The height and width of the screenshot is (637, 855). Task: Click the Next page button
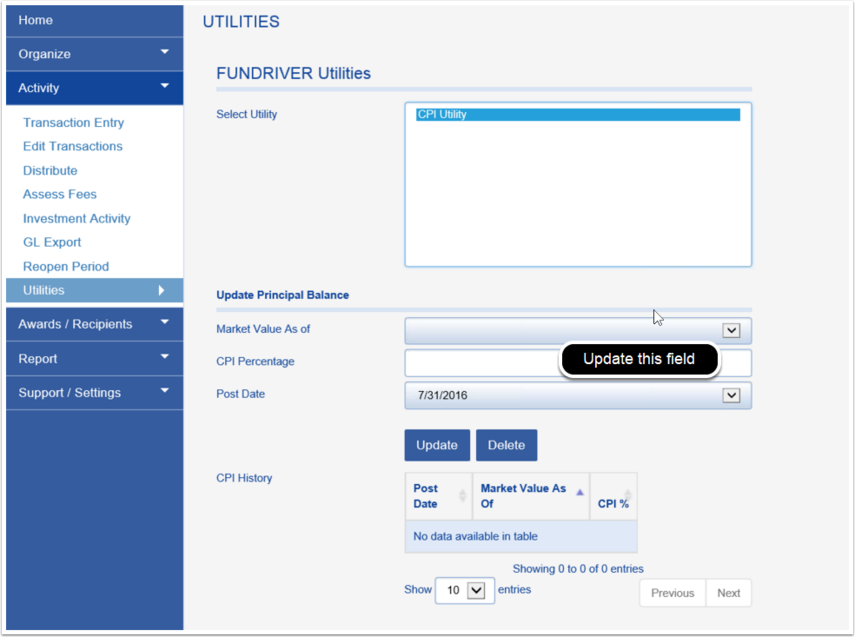click(728, 593)
